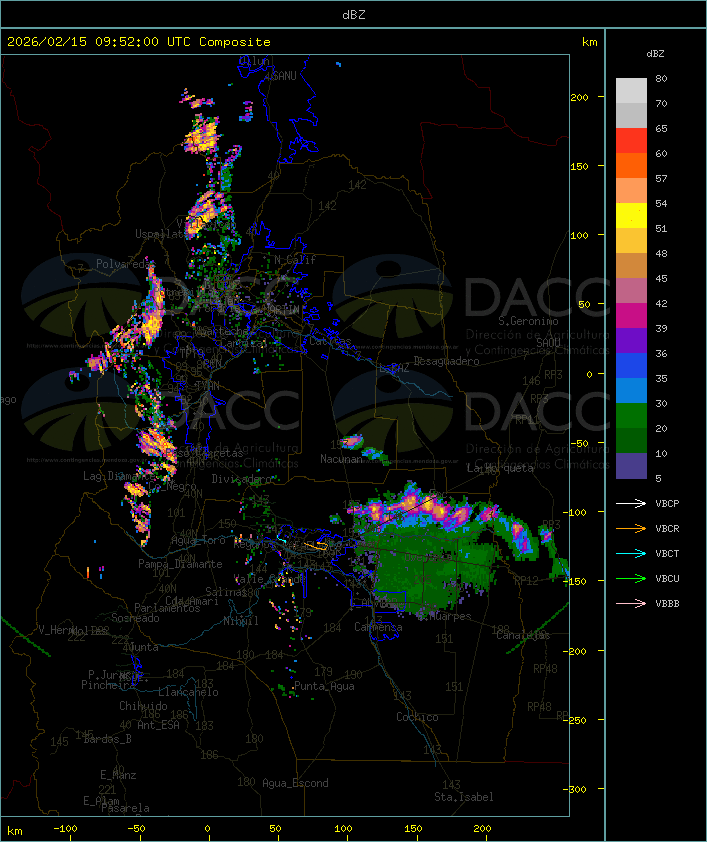Screen dimensions: 707x842
Task: Click the Uspallata map label
Action: point(161,234)
